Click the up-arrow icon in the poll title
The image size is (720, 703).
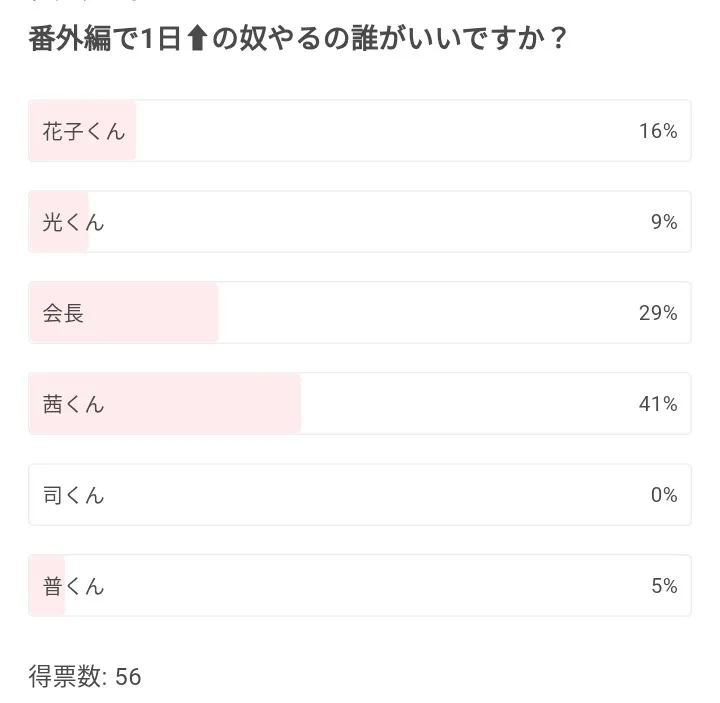(x=196, y=40)
